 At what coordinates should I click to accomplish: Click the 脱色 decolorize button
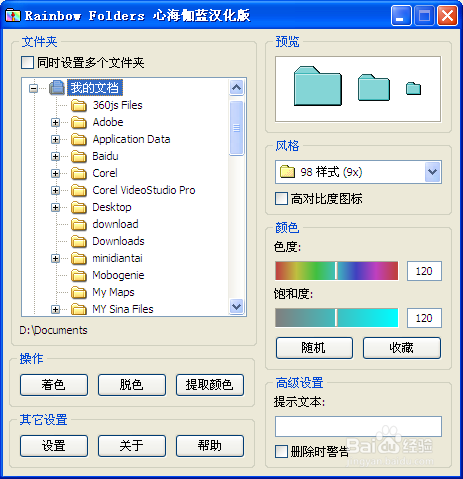[132, 385]
